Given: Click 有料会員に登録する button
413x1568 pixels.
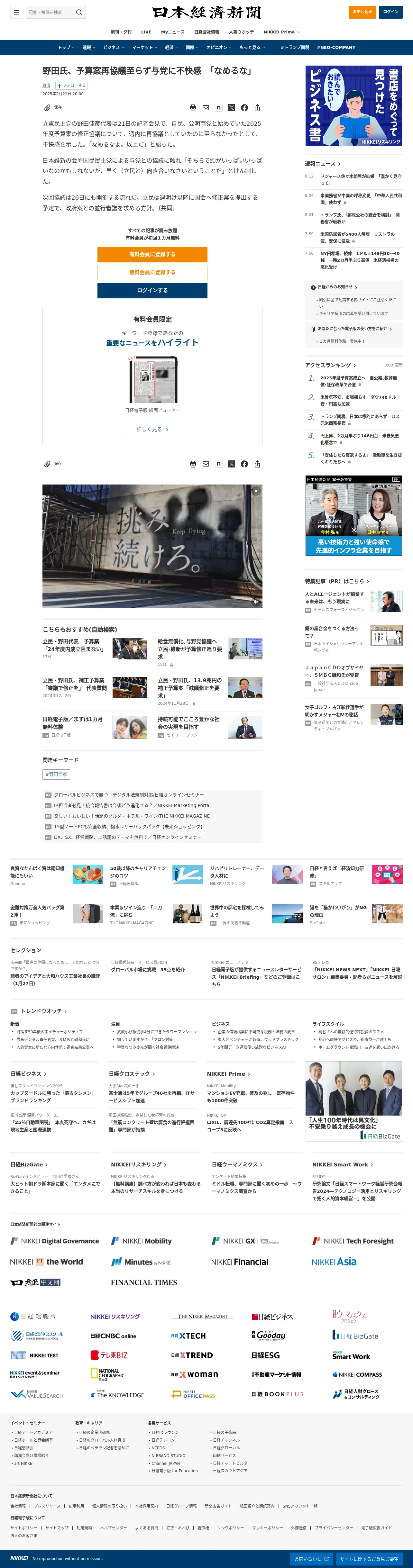Looking at the screenshot, I should tap(152, 254).
